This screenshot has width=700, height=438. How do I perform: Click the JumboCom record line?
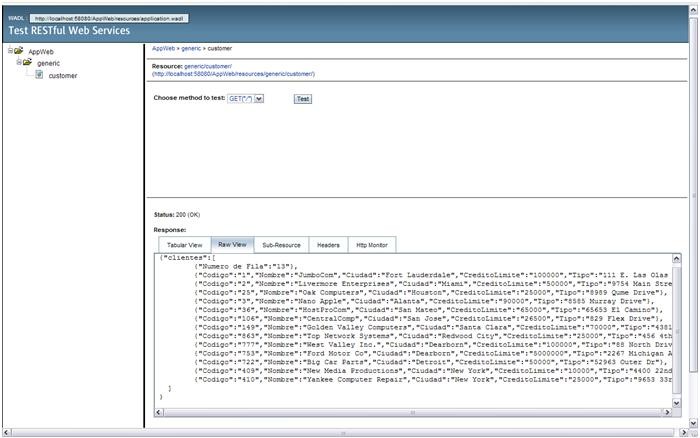(x=433, y=275)
